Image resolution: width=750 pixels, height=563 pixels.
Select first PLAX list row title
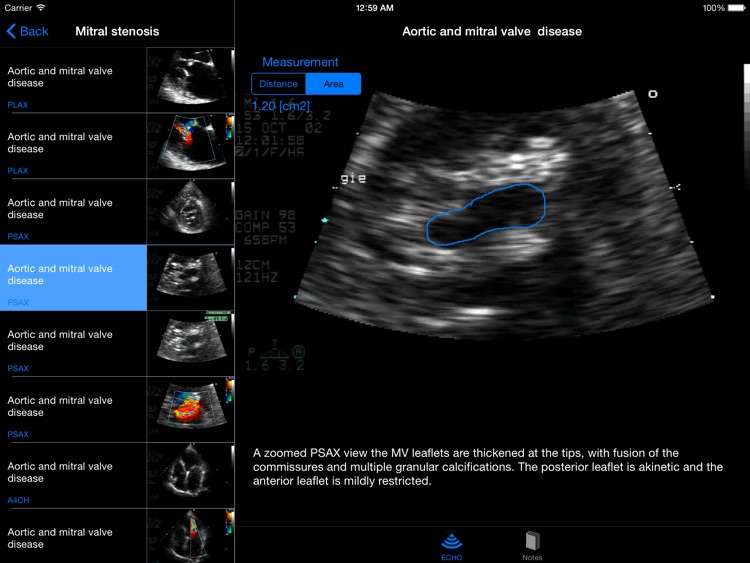[60, 77]
